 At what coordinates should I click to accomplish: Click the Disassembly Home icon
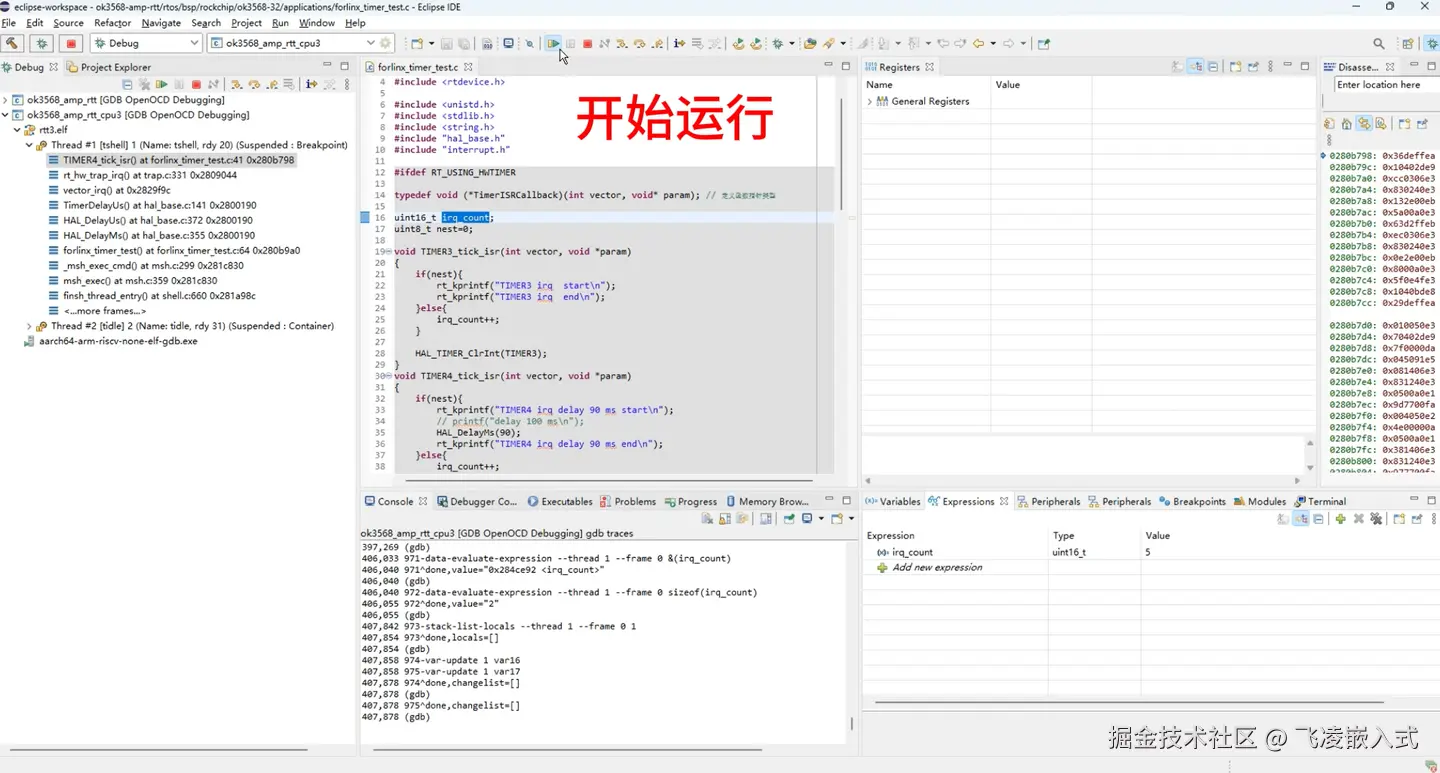click(1346, 124)
